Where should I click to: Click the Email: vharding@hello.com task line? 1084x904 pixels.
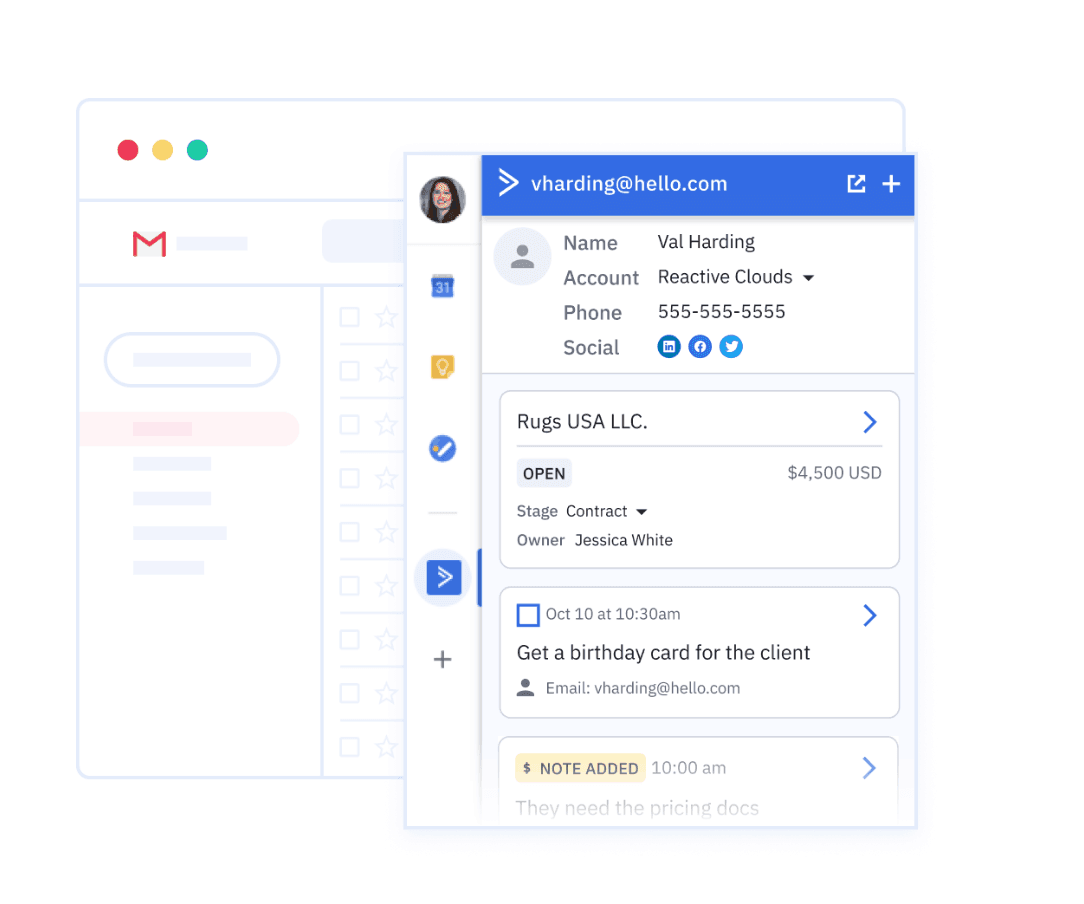point(642,688)
